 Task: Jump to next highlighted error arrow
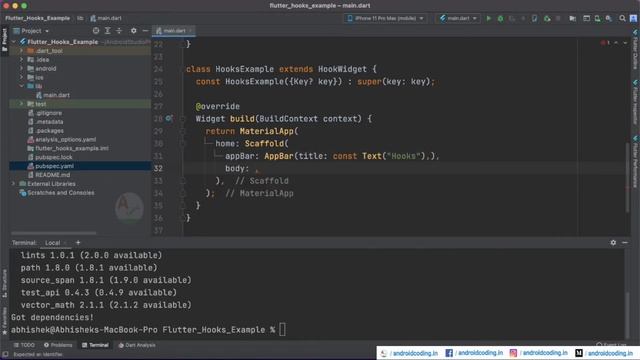tap(625, 43)
